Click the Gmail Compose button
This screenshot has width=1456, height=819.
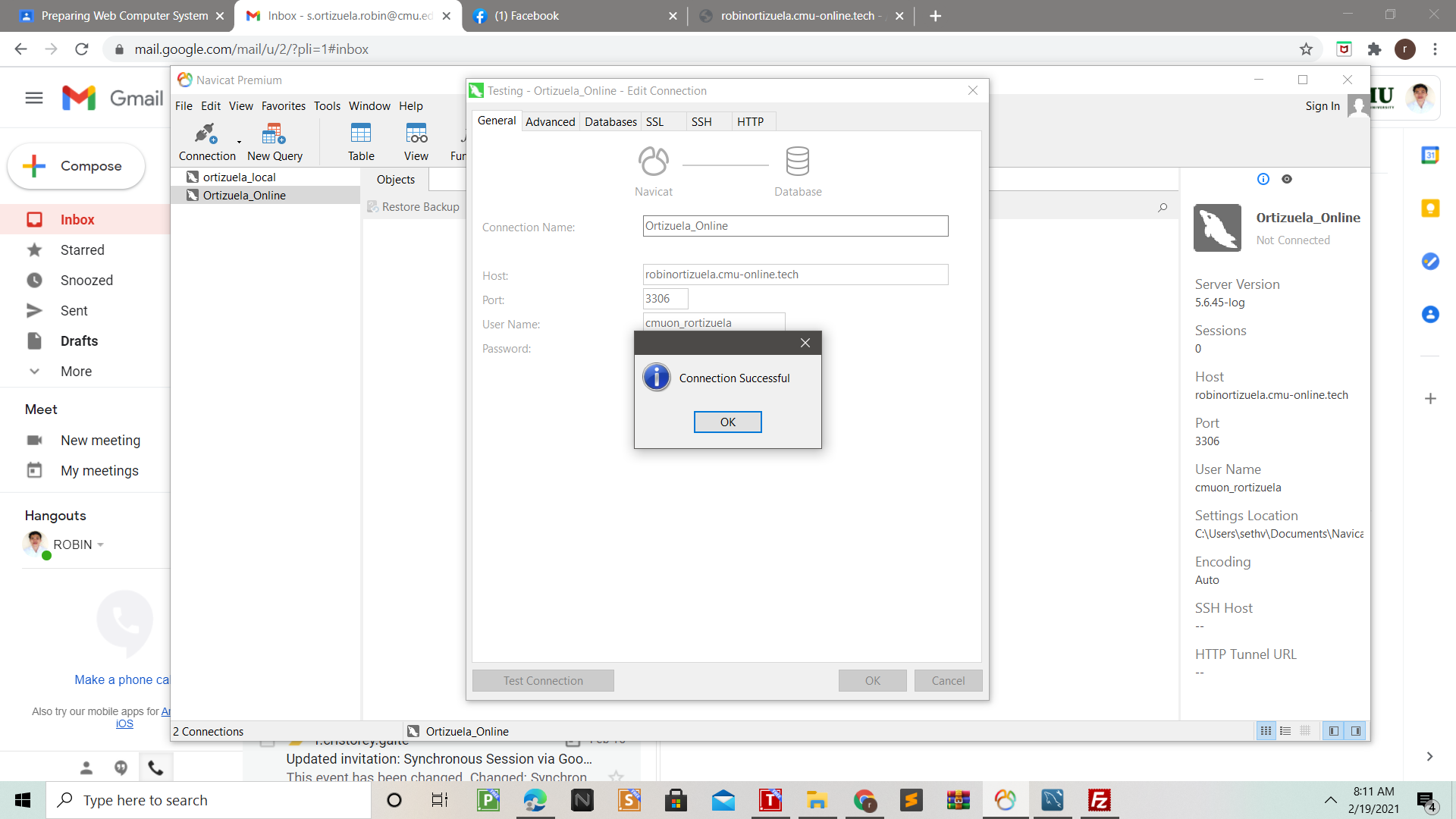[x=76, y=166]
